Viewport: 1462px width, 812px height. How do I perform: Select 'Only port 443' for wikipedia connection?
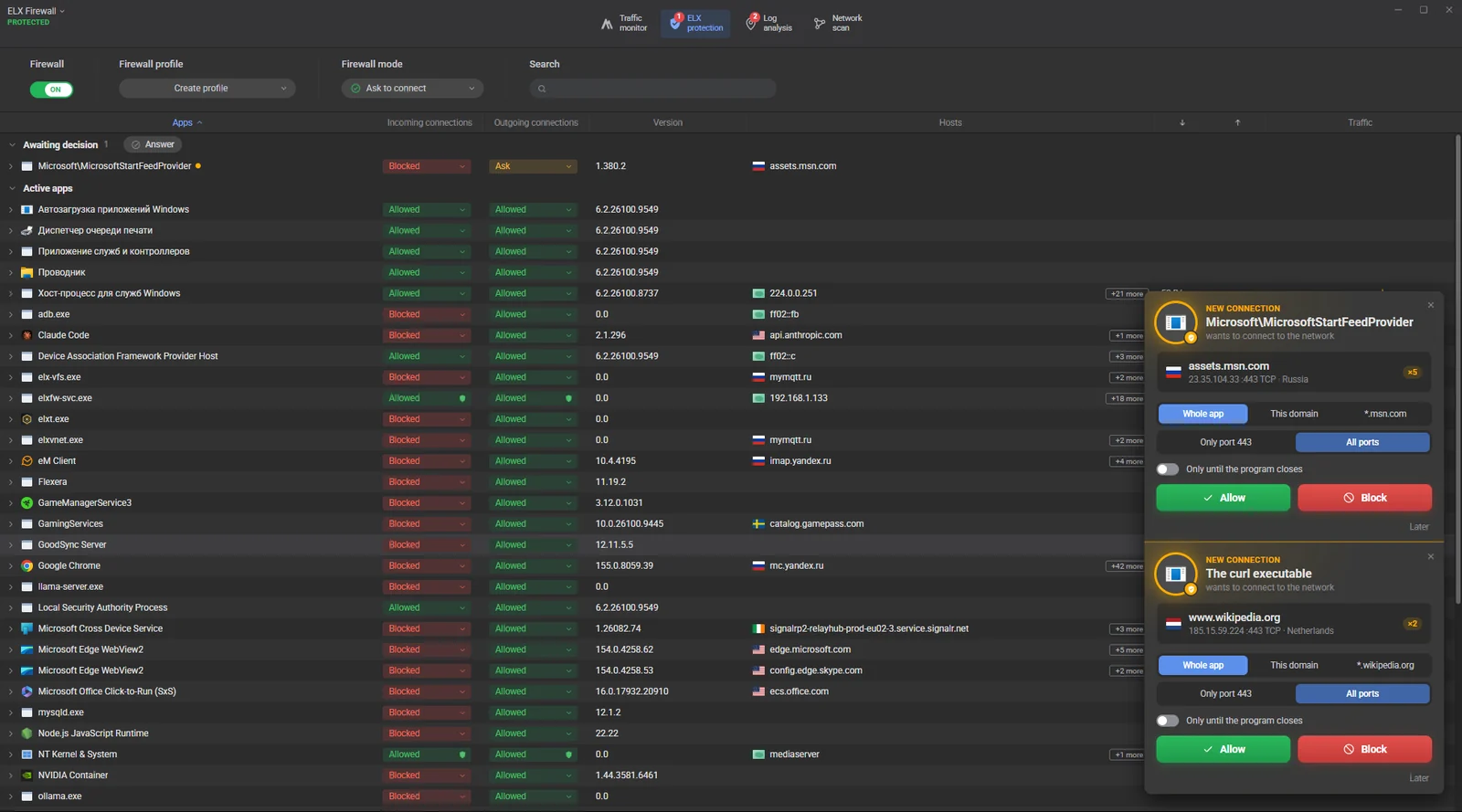click(1225, 693)
